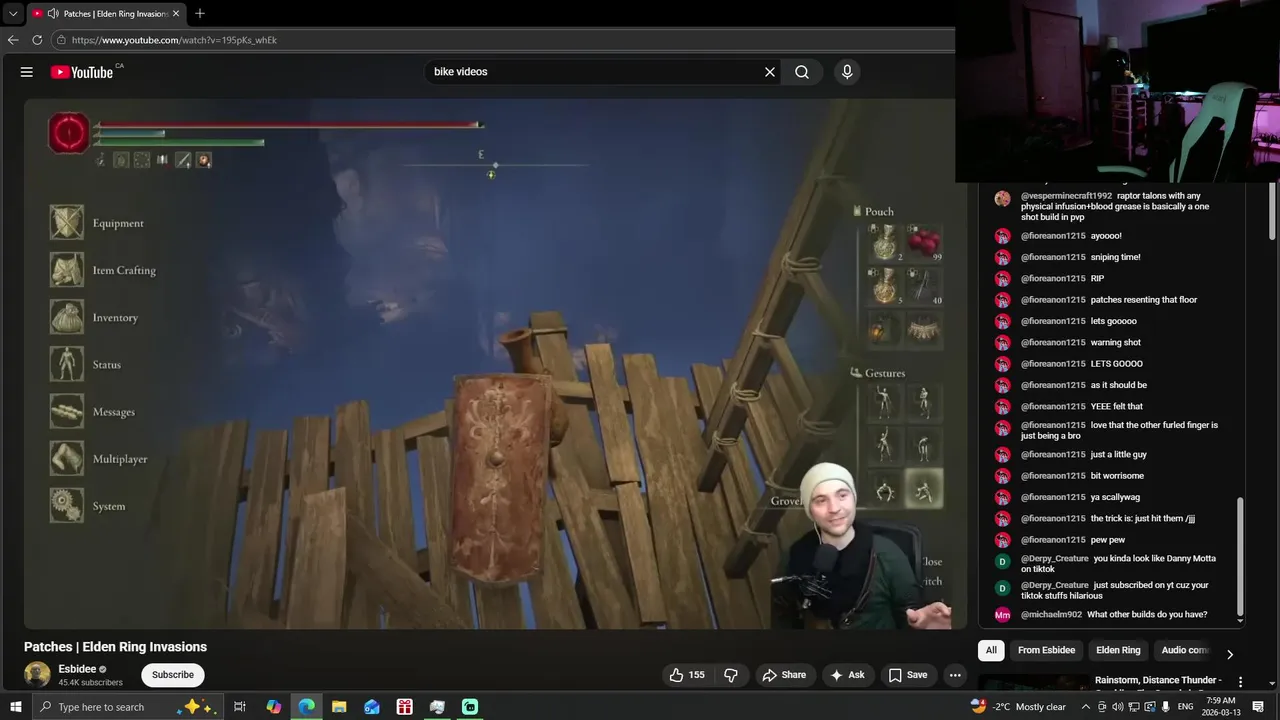Screen dimensions: 1280x720
Task: Select the browser address bar URL
Action: click(x=174, y=40)
